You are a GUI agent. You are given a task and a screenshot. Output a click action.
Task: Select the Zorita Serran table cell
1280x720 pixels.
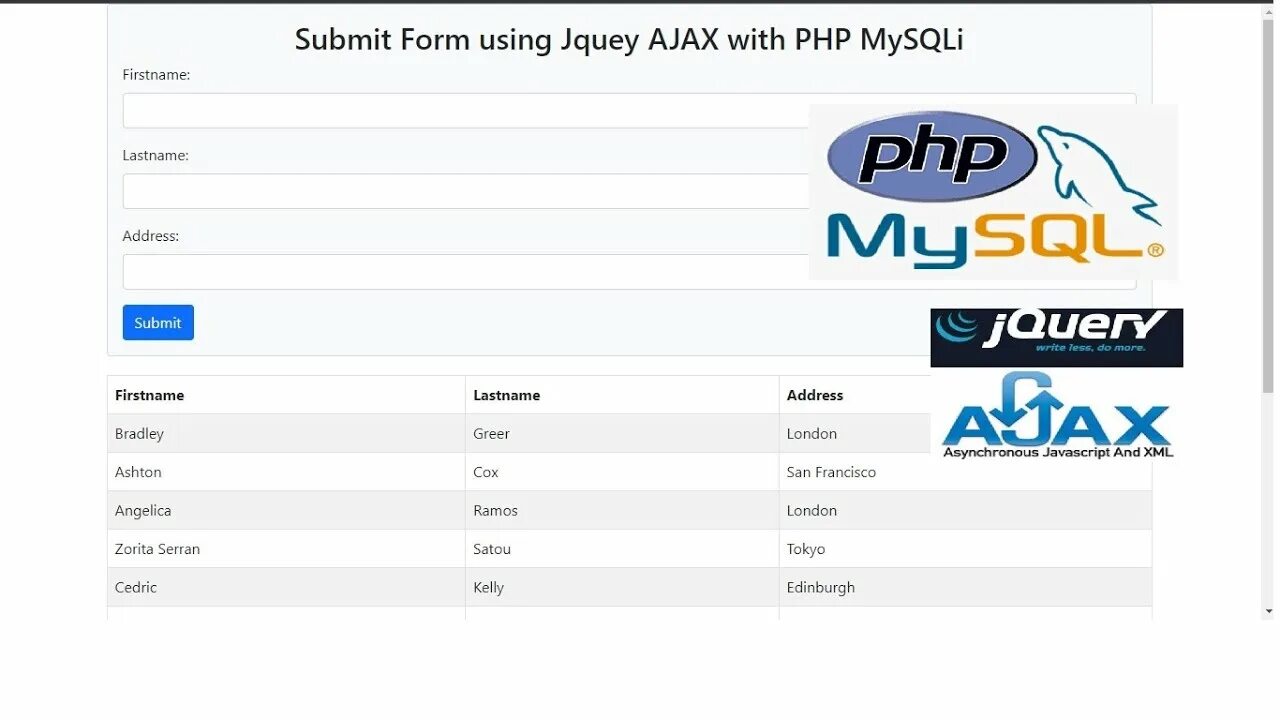tap(286, 549)
